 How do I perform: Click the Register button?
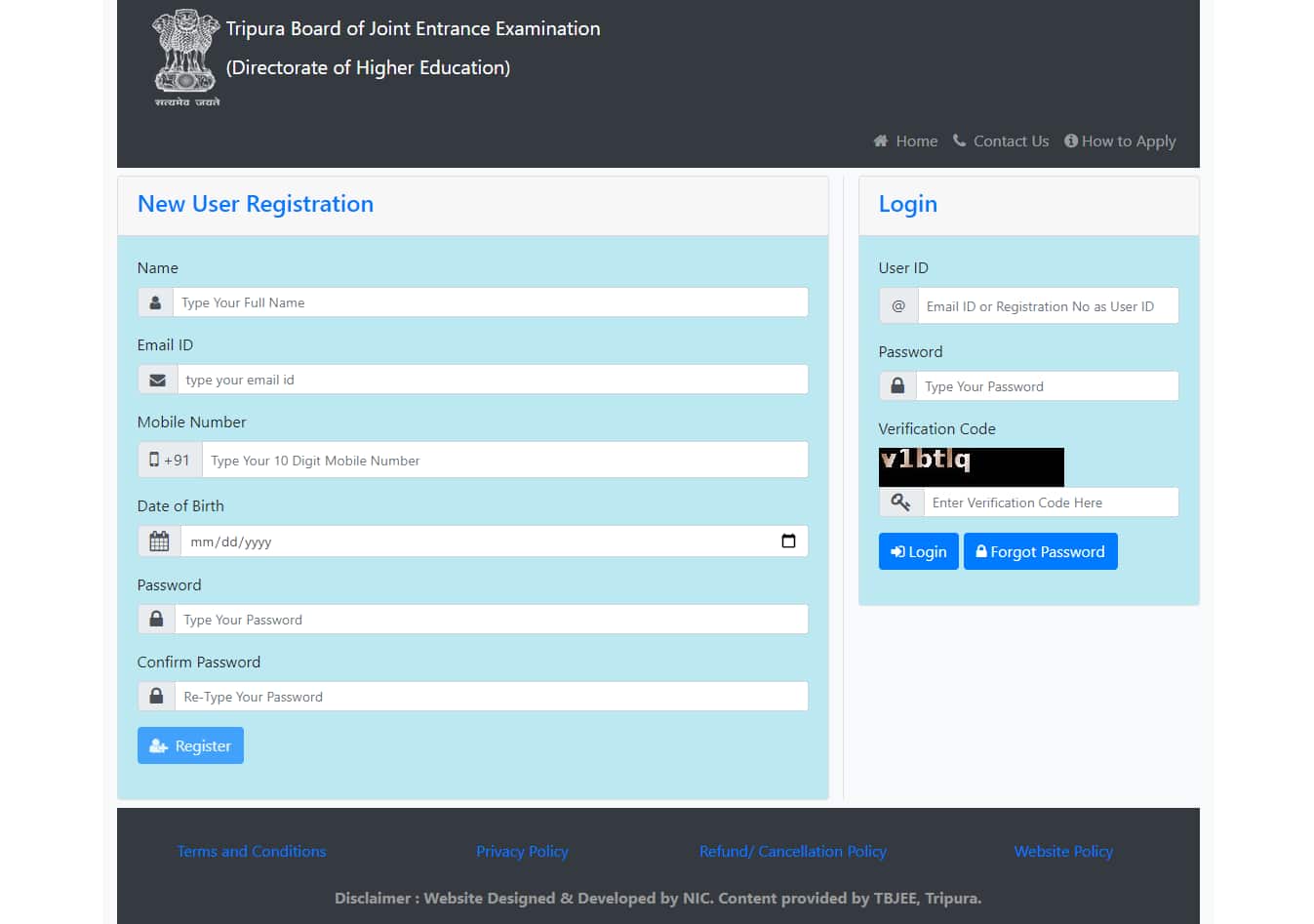coord(190,745)
